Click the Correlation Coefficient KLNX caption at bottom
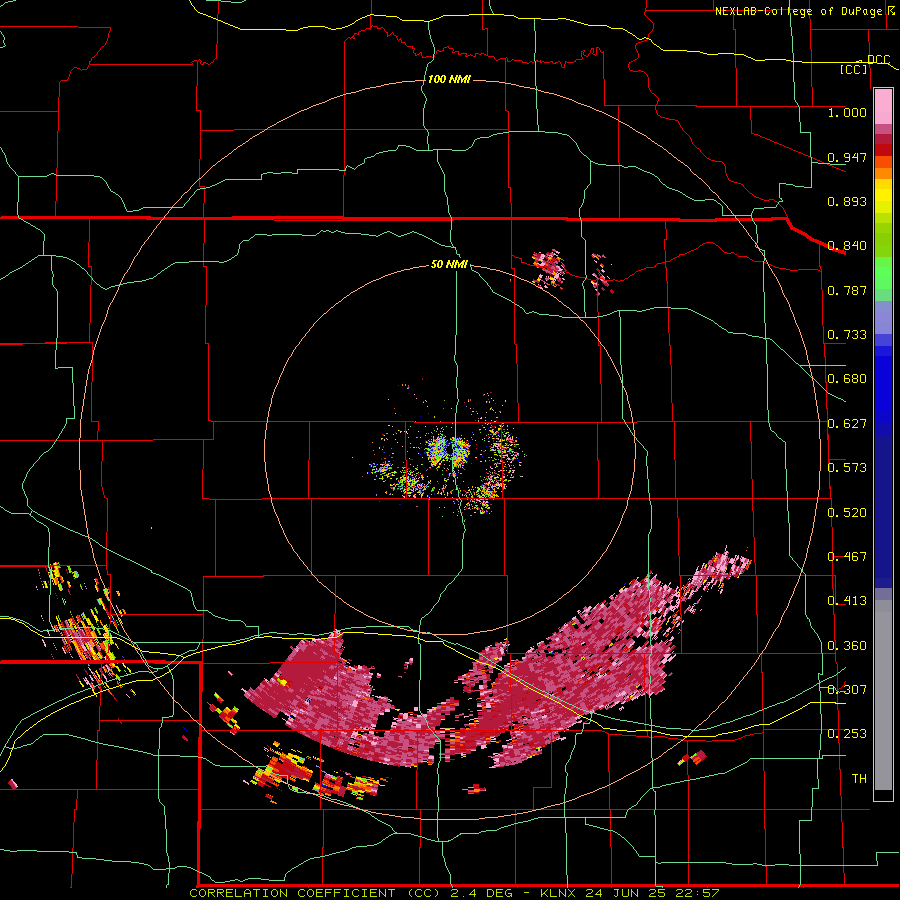The image size is (900, 900). coord(454,893)
